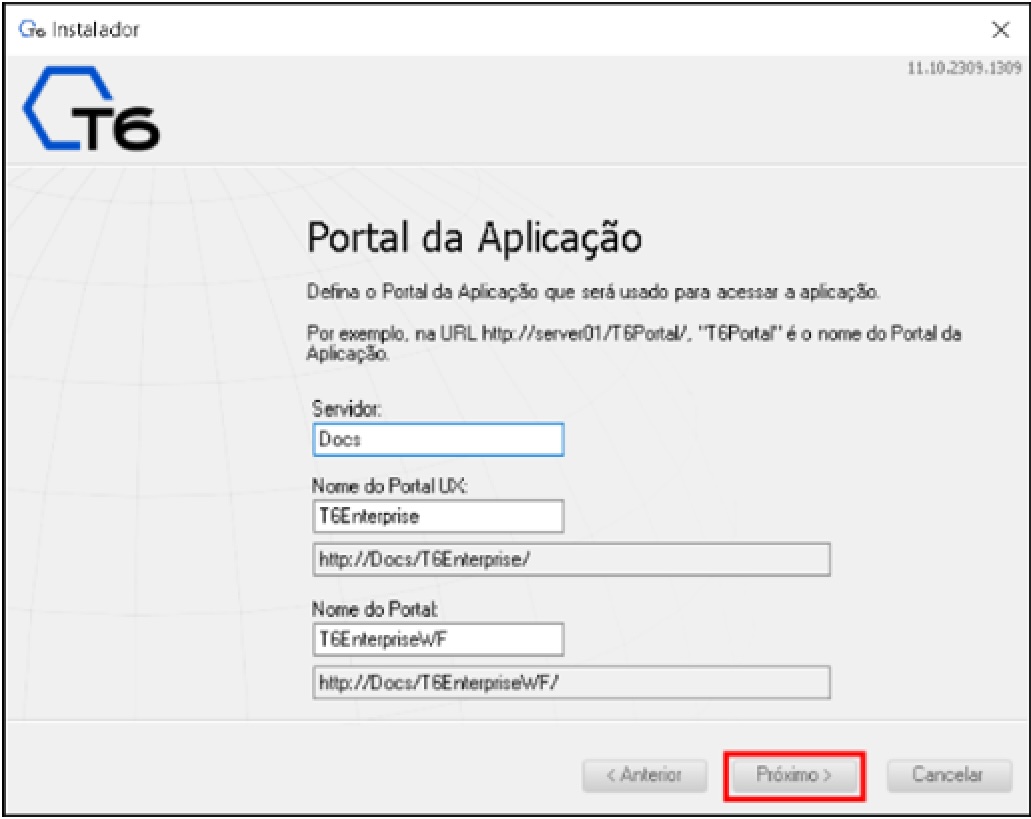Click the Próximo button

click(794, 776)
